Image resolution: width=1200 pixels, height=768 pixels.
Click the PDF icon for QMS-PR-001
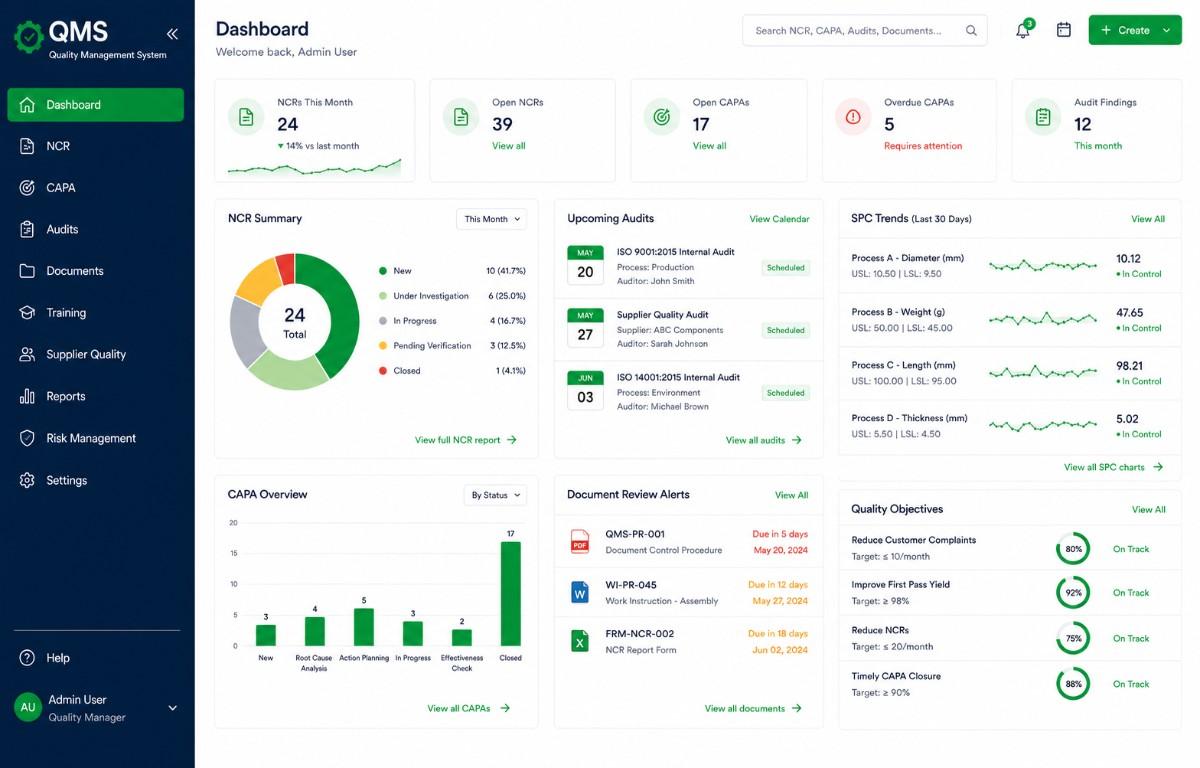pos(580,541)
